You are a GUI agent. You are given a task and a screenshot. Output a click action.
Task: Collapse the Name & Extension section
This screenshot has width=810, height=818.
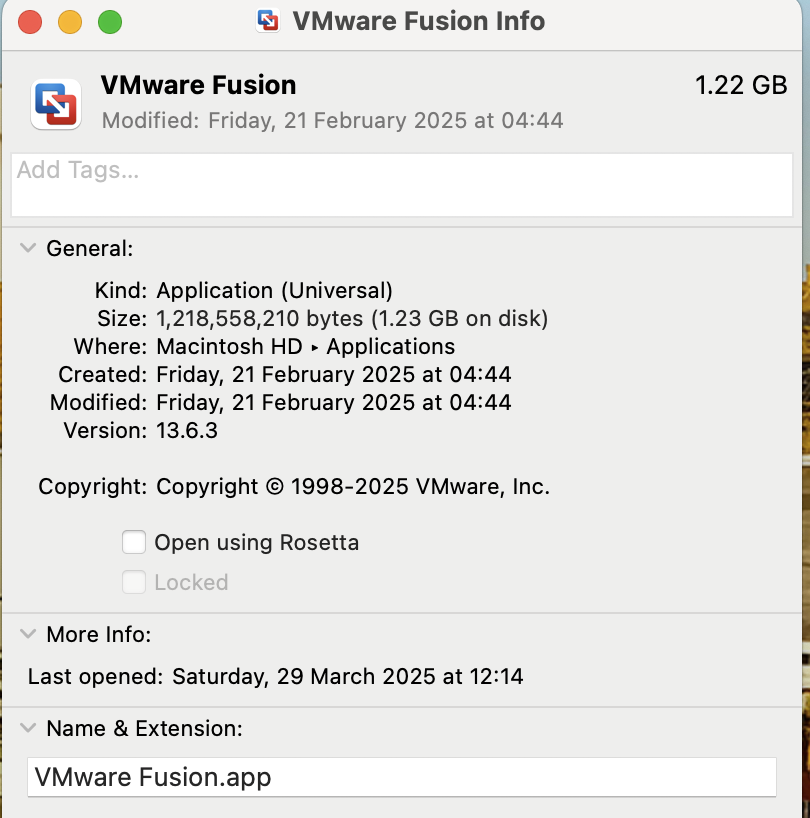pyautogui.click(x=27, y=729)
